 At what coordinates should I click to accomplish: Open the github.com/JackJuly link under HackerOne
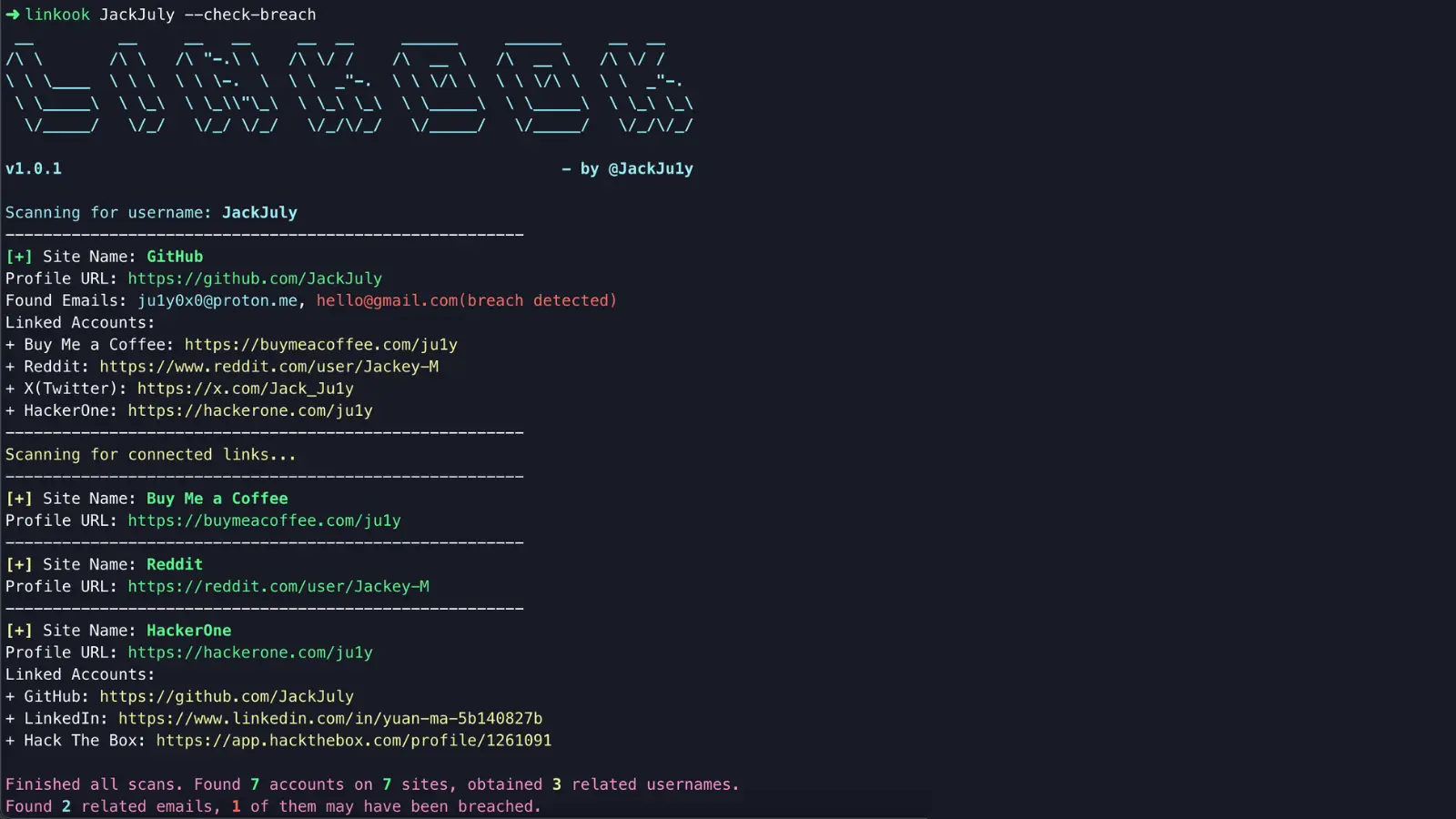coord(227,696)
